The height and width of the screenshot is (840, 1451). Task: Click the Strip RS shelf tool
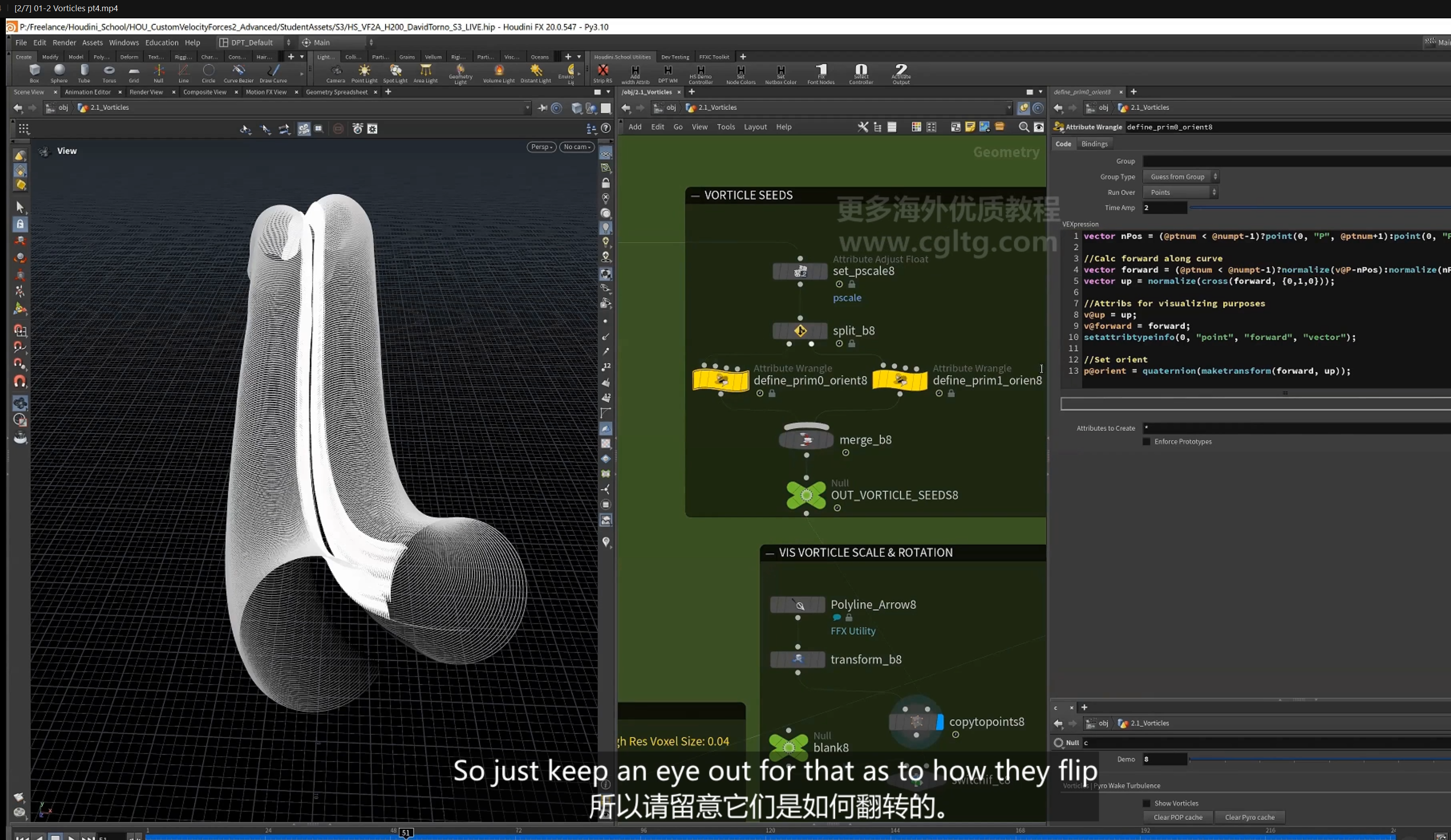pyautogui.click(x=603, y=72)
